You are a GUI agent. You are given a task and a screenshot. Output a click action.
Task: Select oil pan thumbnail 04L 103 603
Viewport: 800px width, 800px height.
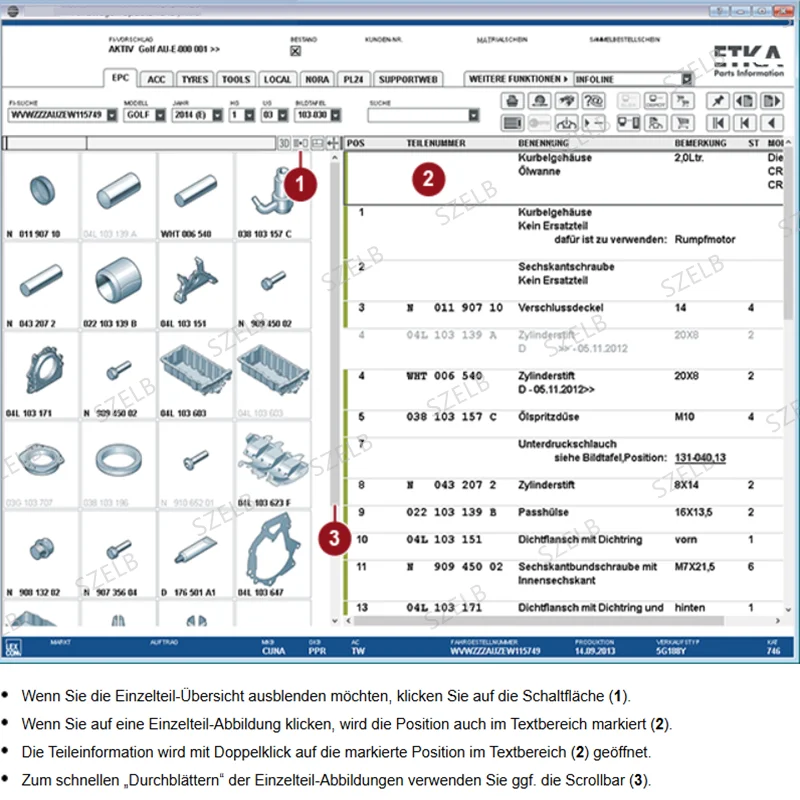[196, 376]
